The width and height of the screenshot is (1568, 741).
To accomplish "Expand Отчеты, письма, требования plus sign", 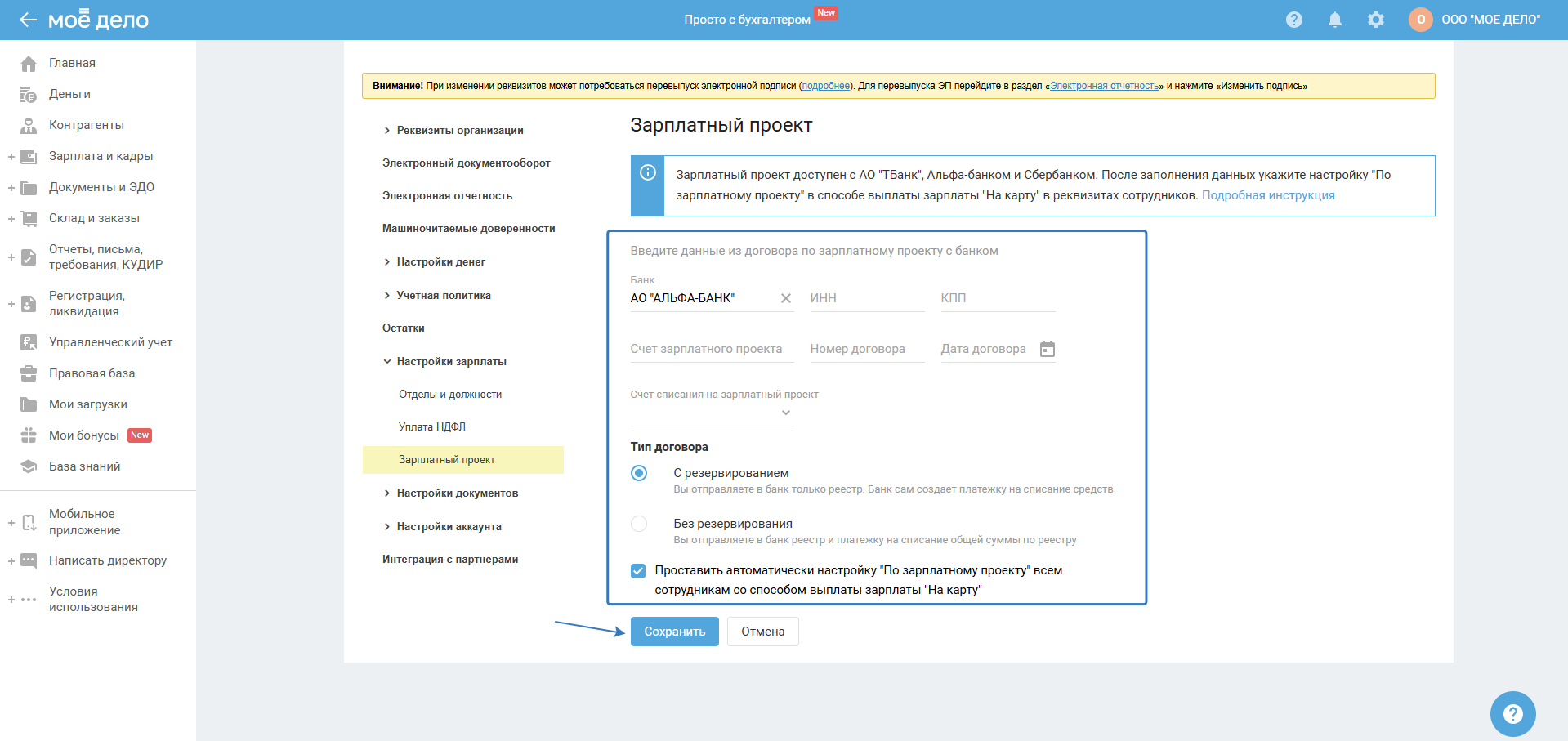I will coord(11,257).
